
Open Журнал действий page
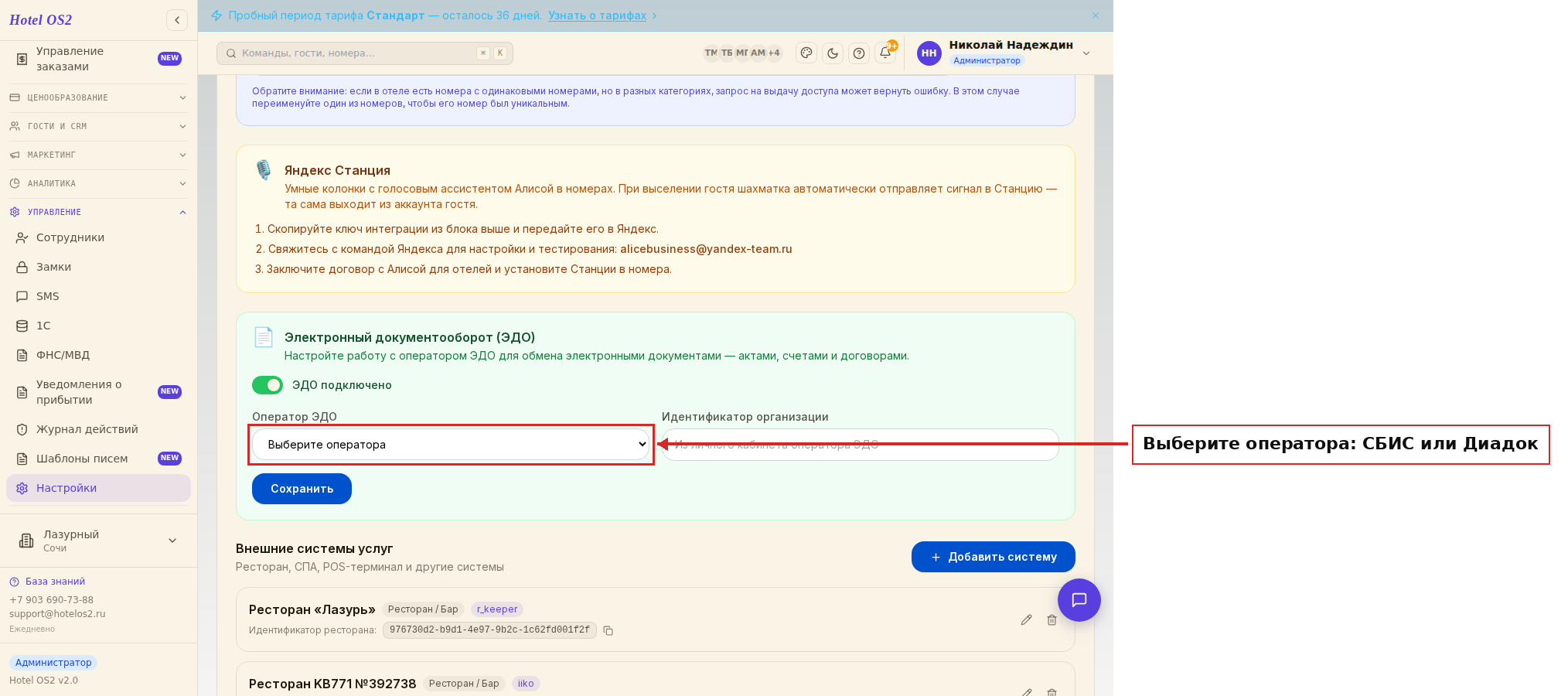98,429
